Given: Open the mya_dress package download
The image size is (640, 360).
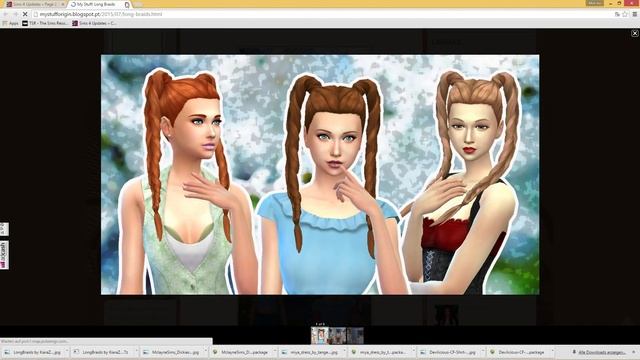Looking at the screenshot, I should 380,352.
